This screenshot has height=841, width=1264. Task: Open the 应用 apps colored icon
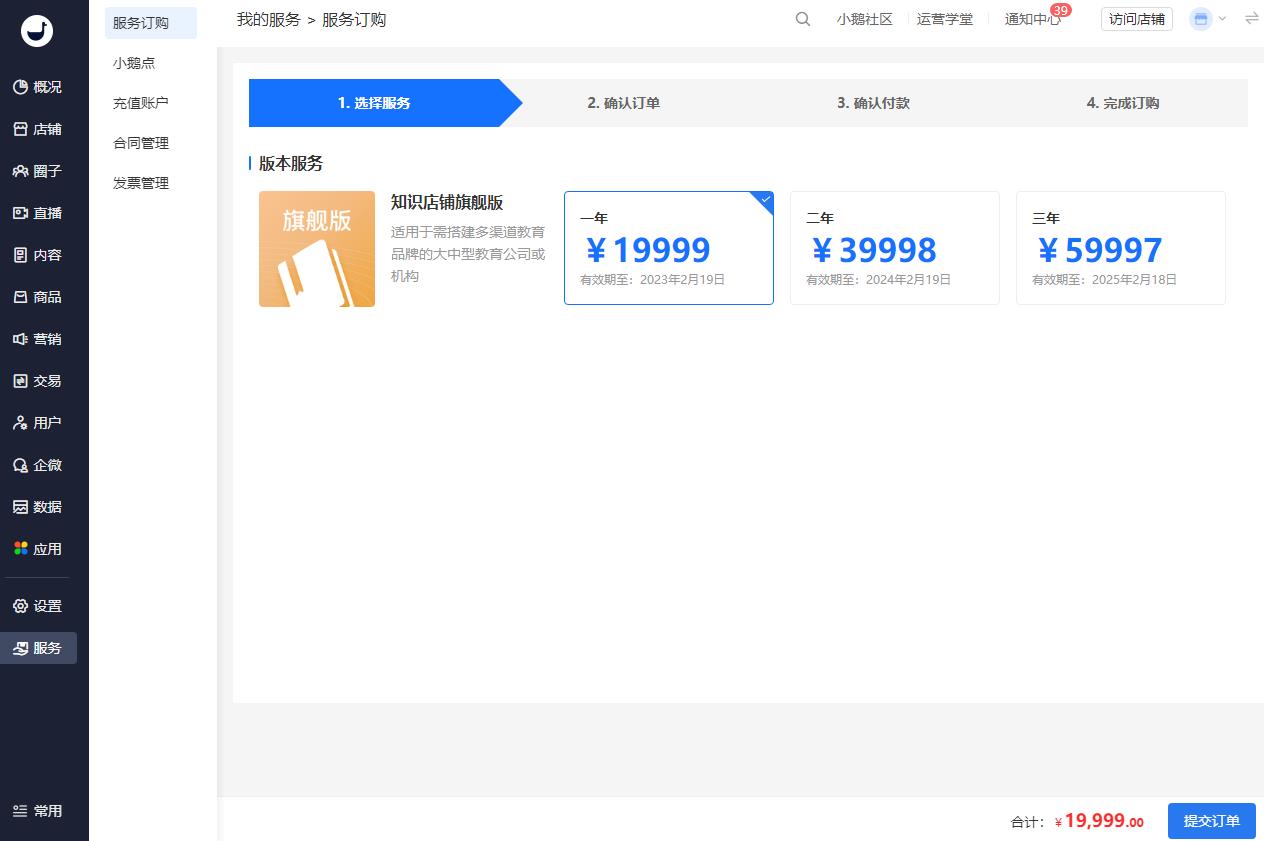[x=20, y=549]
